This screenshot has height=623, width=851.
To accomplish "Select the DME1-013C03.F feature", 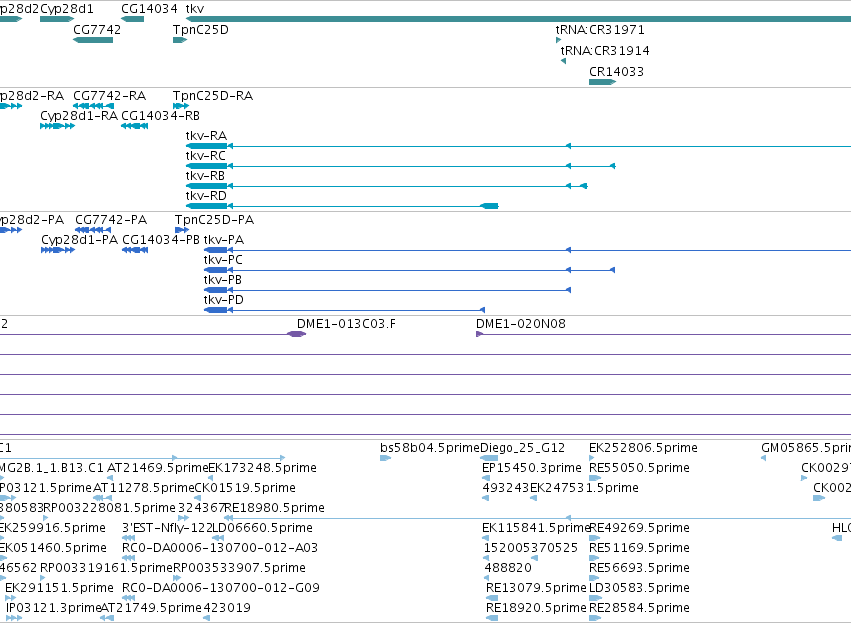I will [x=296, y=334].
